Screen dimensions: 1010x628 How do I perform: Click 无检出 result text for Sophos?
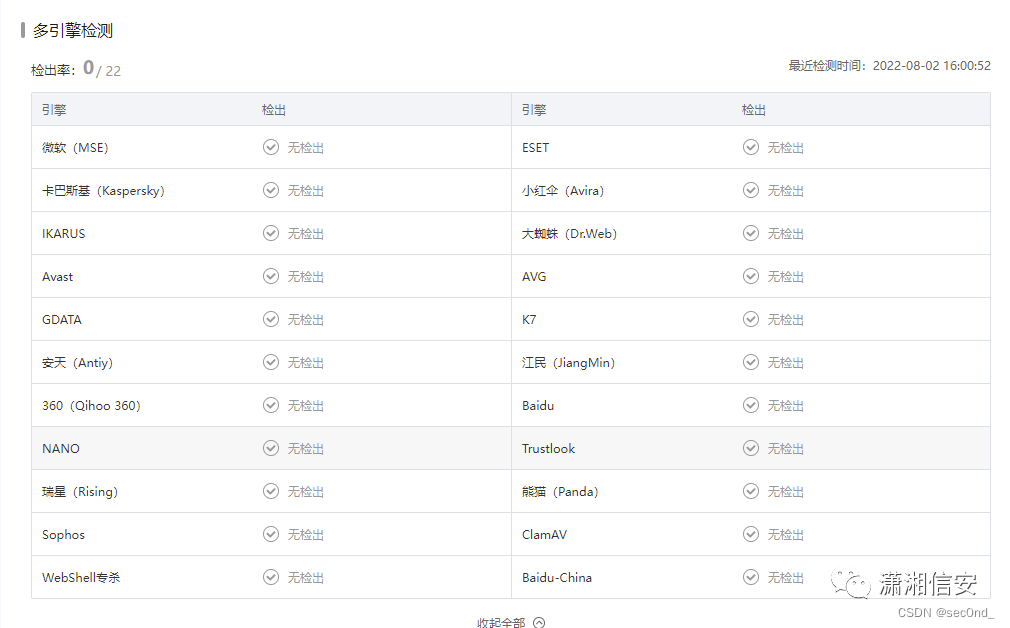(x=305, y=535)
